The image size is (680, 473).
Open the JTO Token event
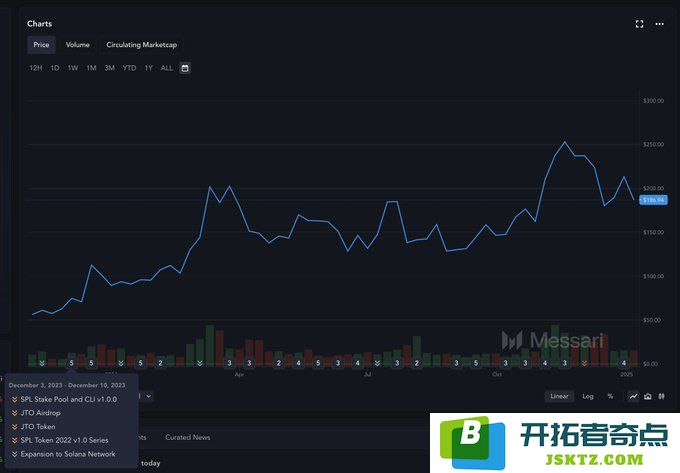(x=38, y=427)
